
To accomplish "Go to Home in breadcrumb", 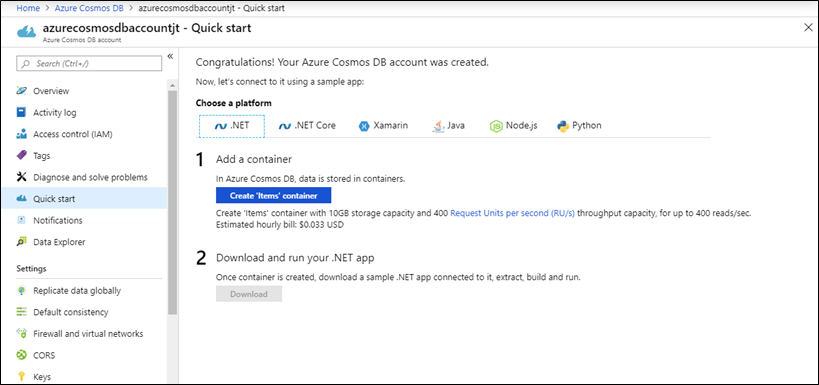I will [28, 8].
